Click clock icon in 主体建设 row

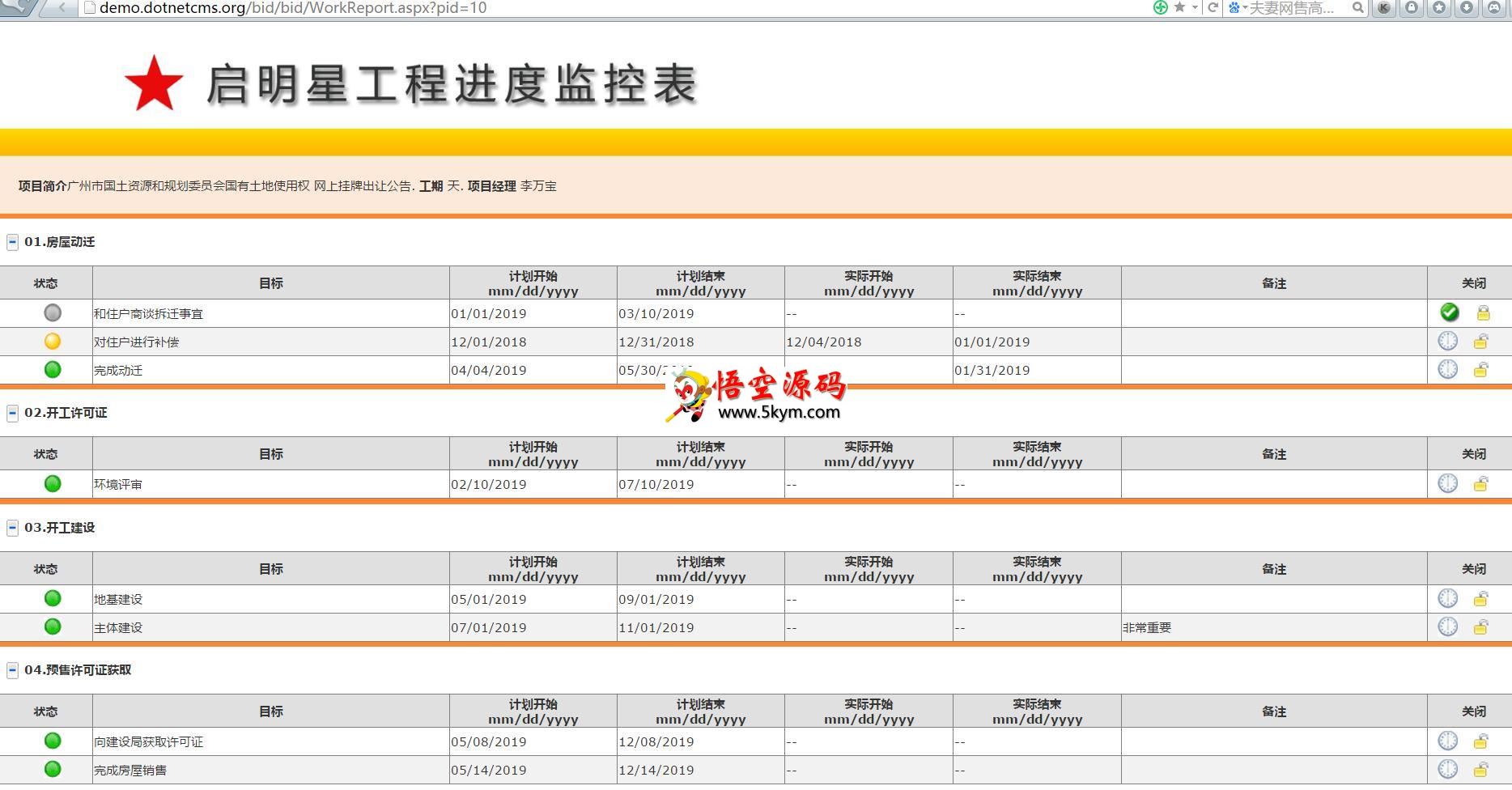point(1448,626)
